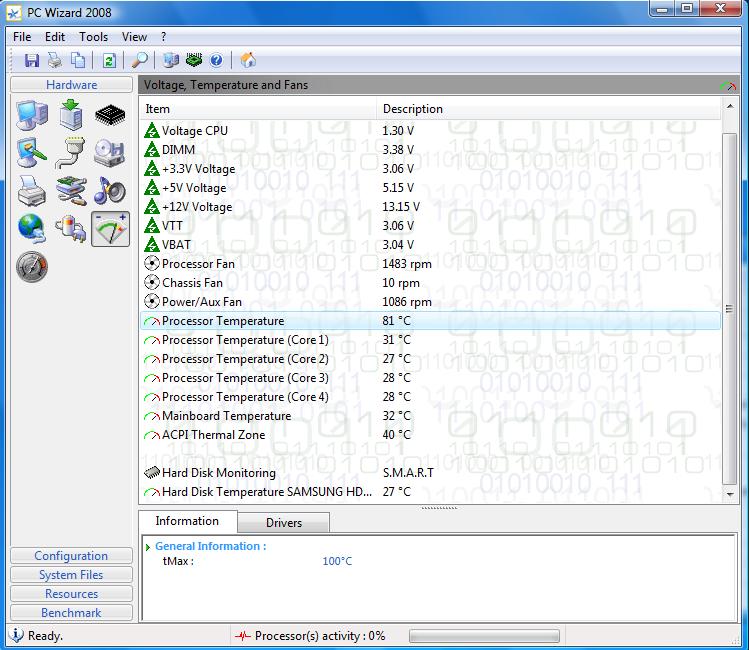Select the VTT row
Screen dimensions: 749x650
click(x=430, y=225)
